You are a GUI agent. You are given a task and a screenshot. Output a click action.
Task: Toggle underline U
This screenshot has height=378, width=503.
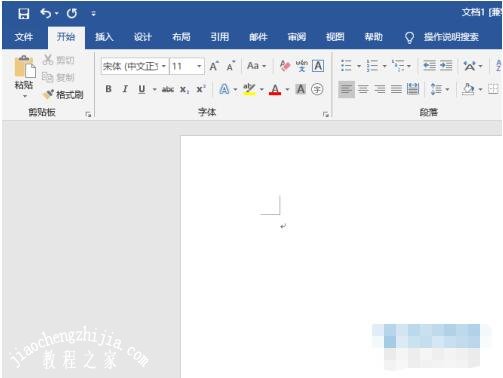coord(142,89)
